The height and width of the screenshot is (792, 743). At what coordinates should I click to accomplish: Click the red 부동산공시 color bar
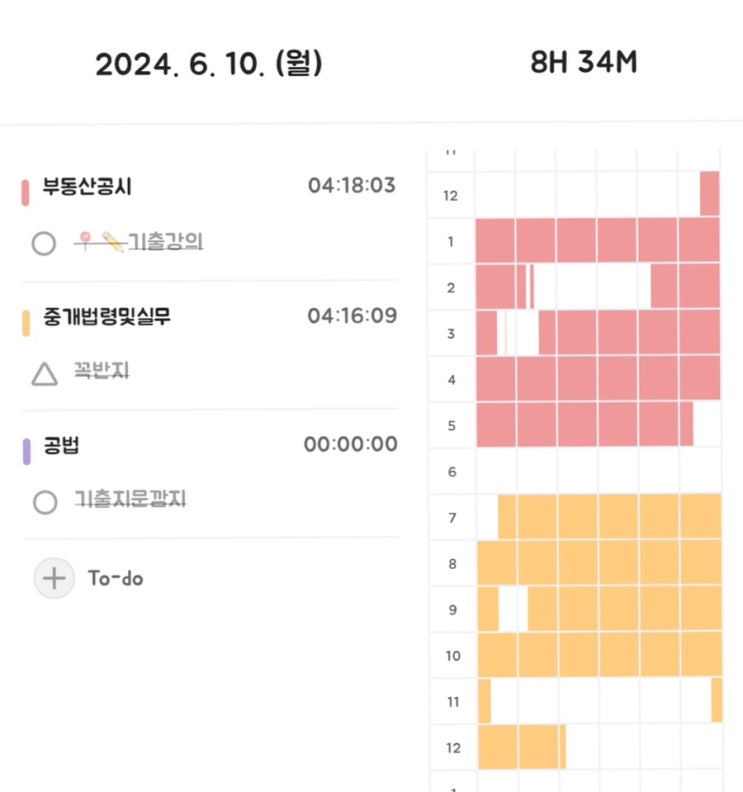point(25,191)
